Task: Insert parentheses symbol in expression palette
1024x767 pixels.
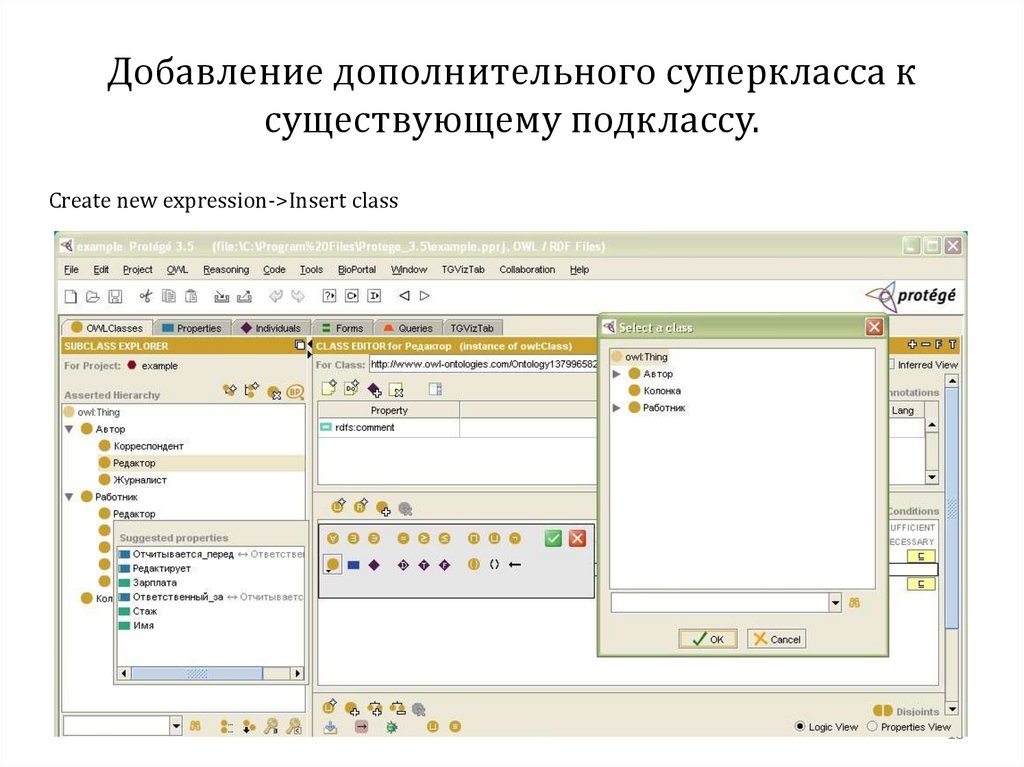Action: click(x=494, y=564)
